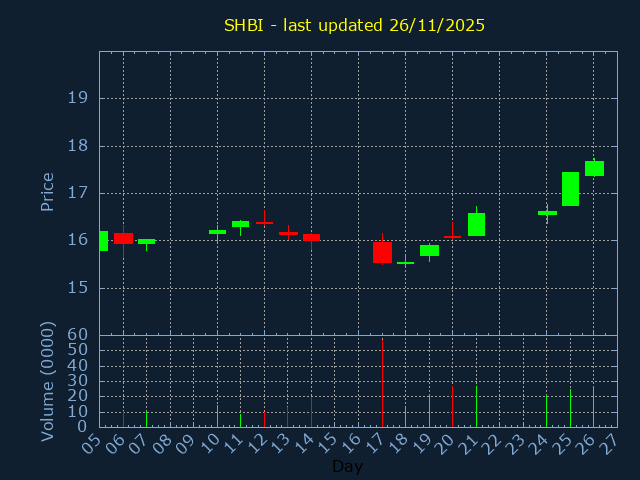Select the green volume bar on day 25
The height and width of the screenshot is (480, 640).
[x=570, y=407]
